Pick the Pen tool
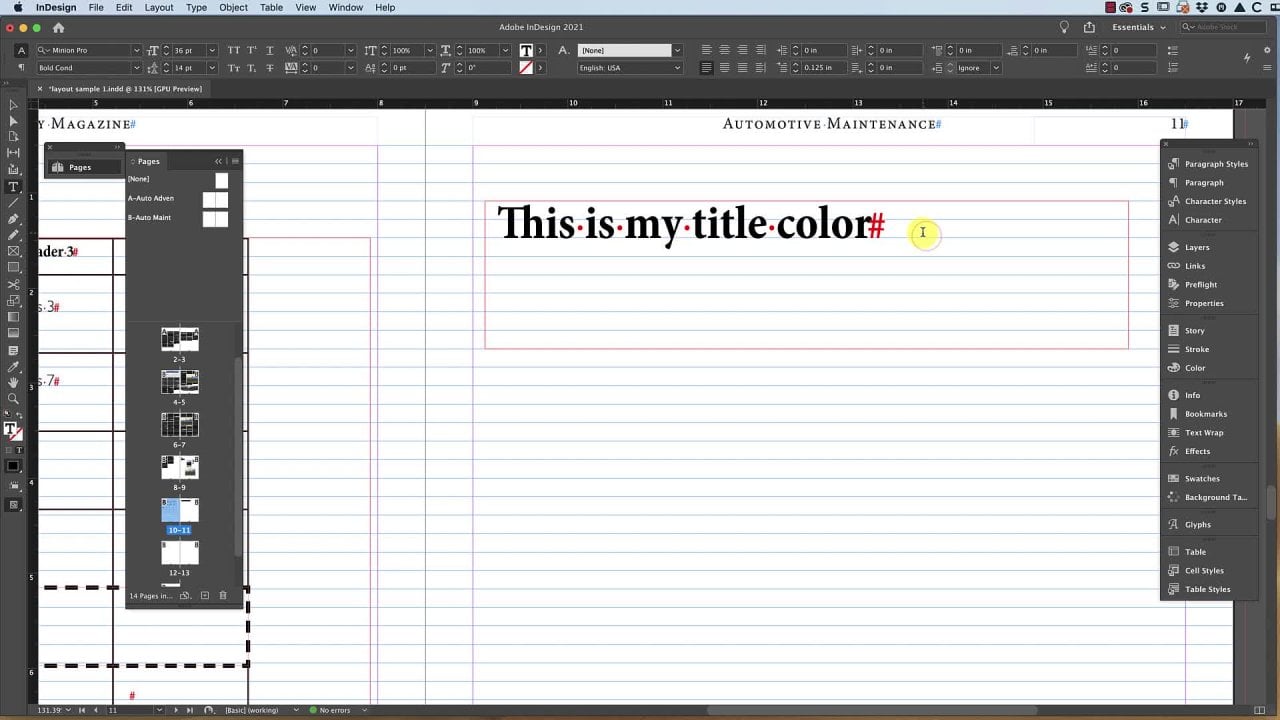 [x=13, y=219]
